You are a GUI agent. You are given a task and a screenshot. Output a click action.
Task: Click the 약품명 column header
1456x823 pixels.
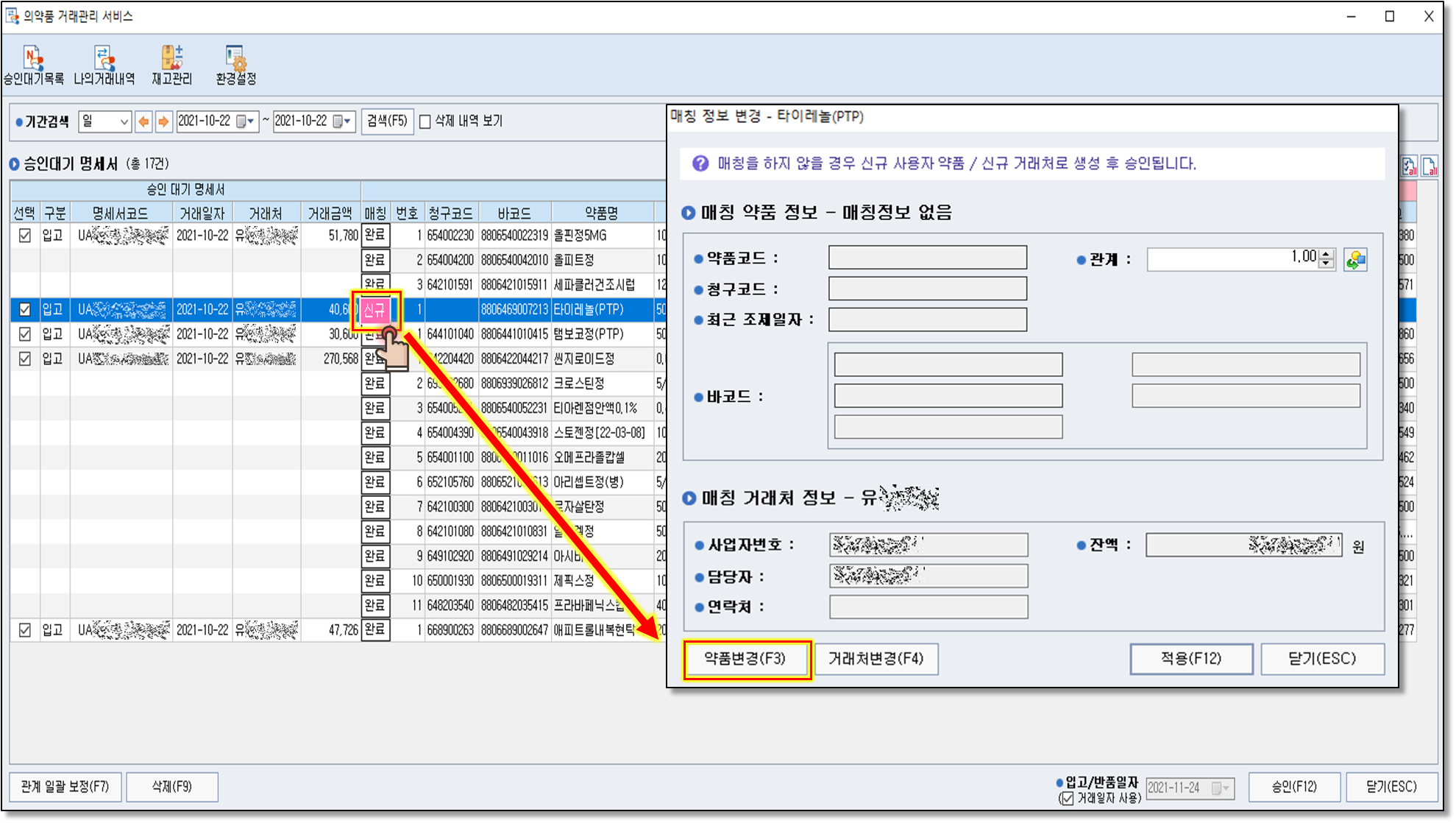[601, 213]
